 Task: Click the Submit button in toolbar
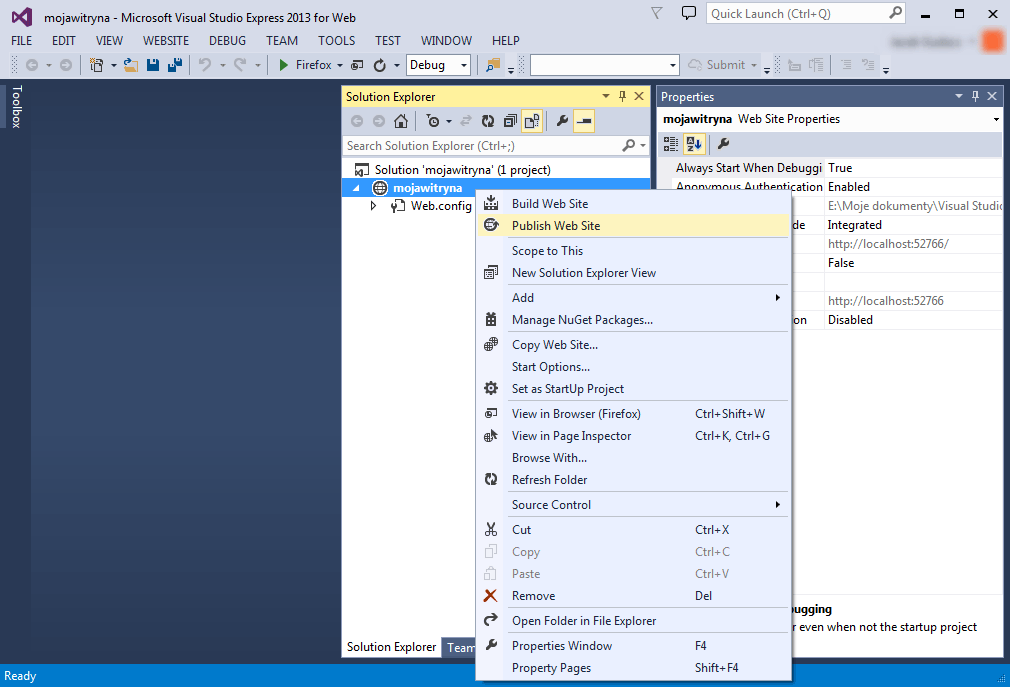(x=718, y=65)
